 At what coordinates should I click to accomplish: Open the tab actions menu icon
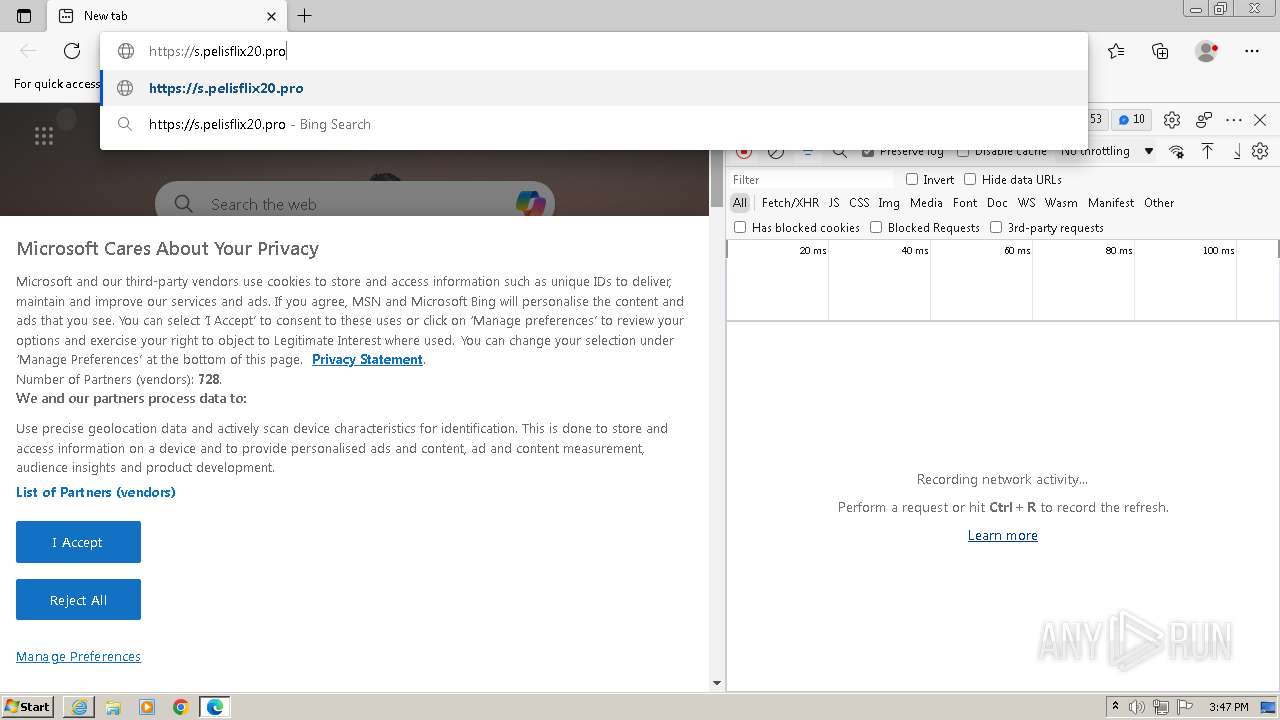(x=24, y=16)
